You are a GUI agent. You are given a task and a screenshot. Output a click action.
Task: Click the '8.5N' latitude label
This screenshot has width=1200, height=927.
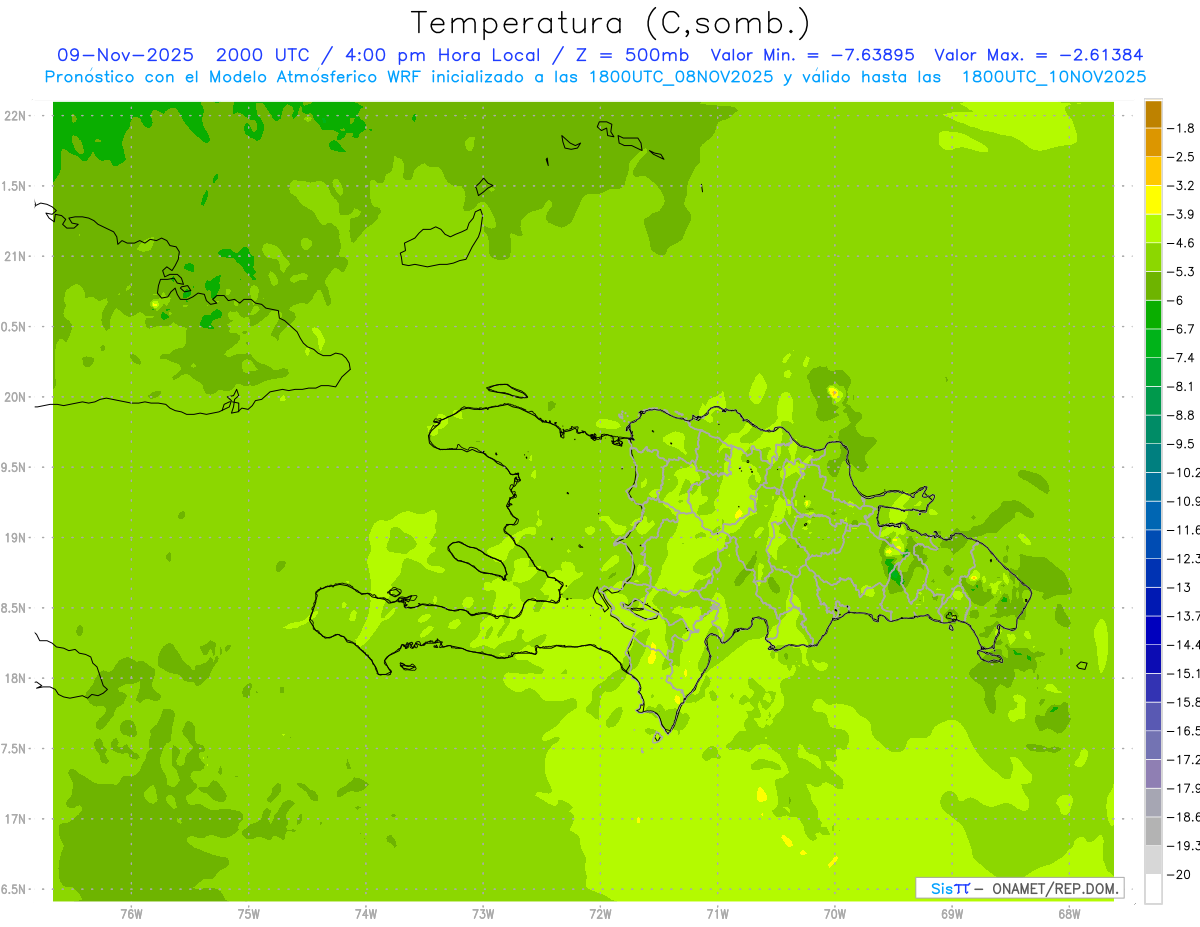(x=13, y=608)
